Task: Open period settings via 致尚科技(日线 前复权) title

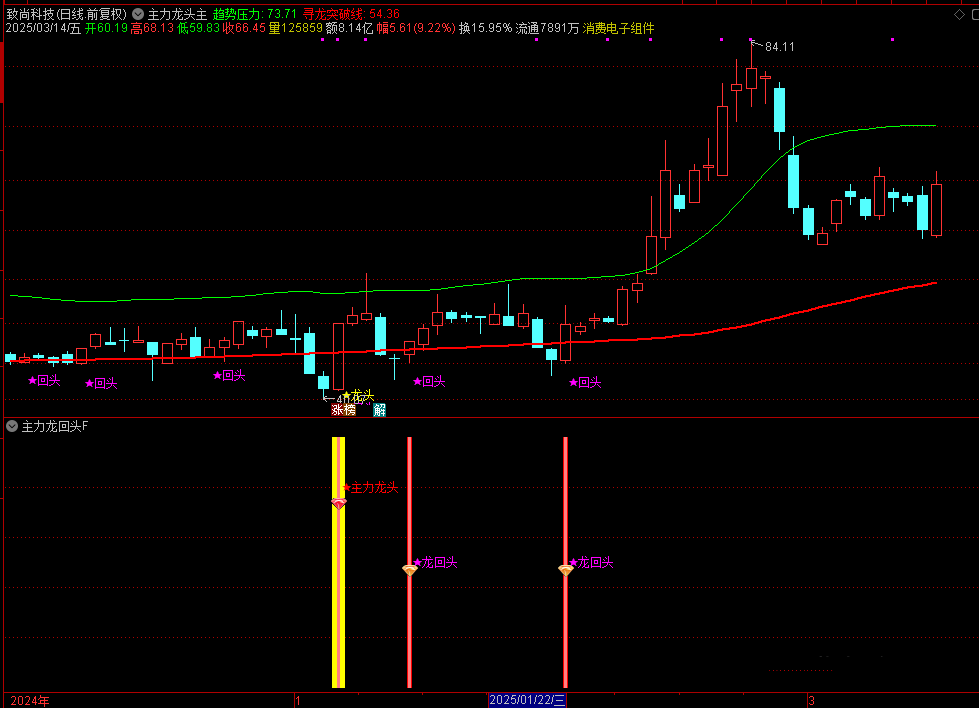Action: click(66, 14)
